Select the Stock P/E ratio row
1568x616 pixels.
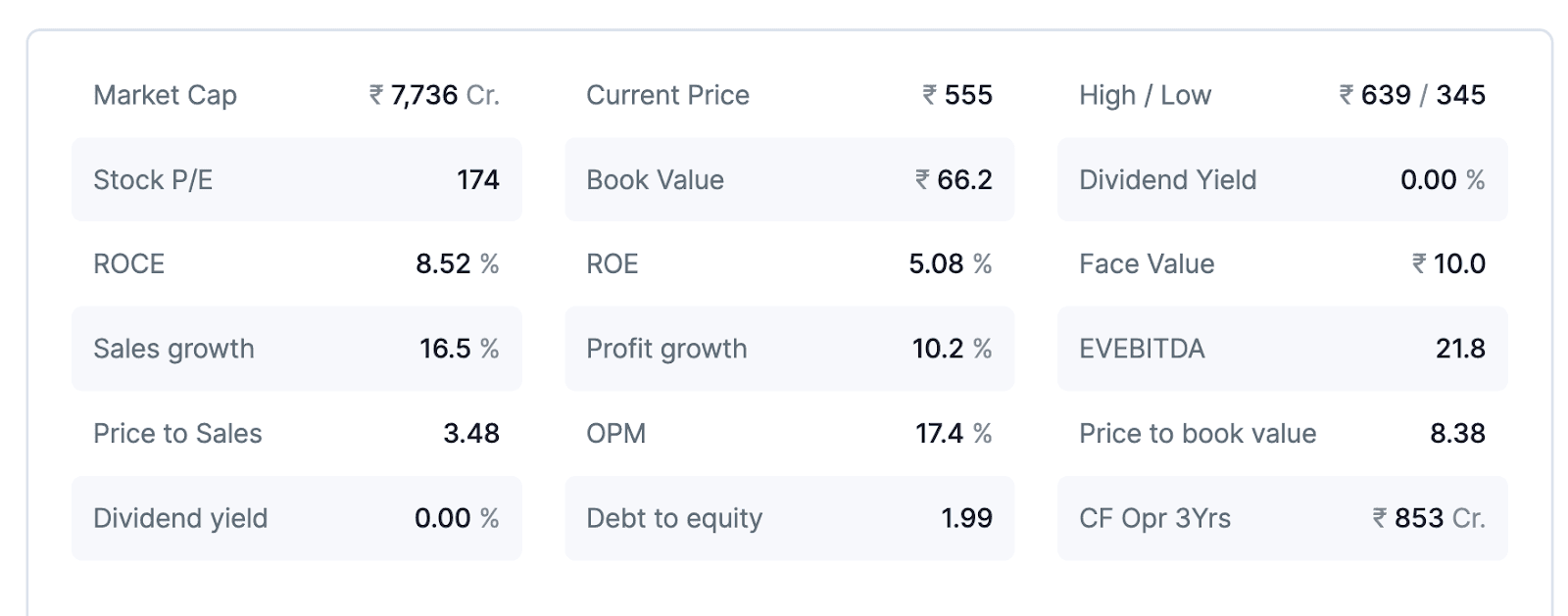[x=296, y=180]
